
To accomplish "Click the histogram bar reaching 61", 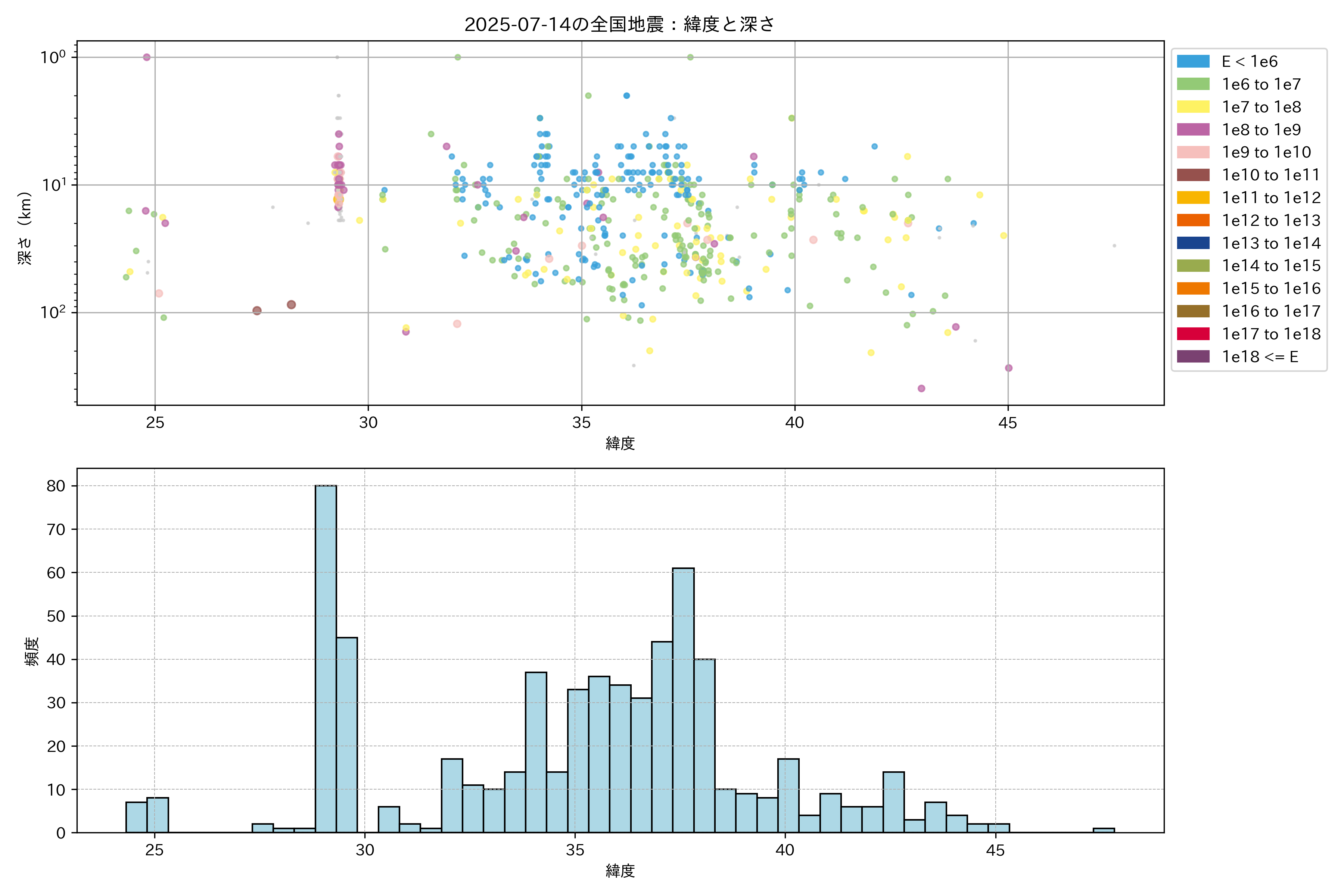I will pyautogui.click(x=683, y=700).
